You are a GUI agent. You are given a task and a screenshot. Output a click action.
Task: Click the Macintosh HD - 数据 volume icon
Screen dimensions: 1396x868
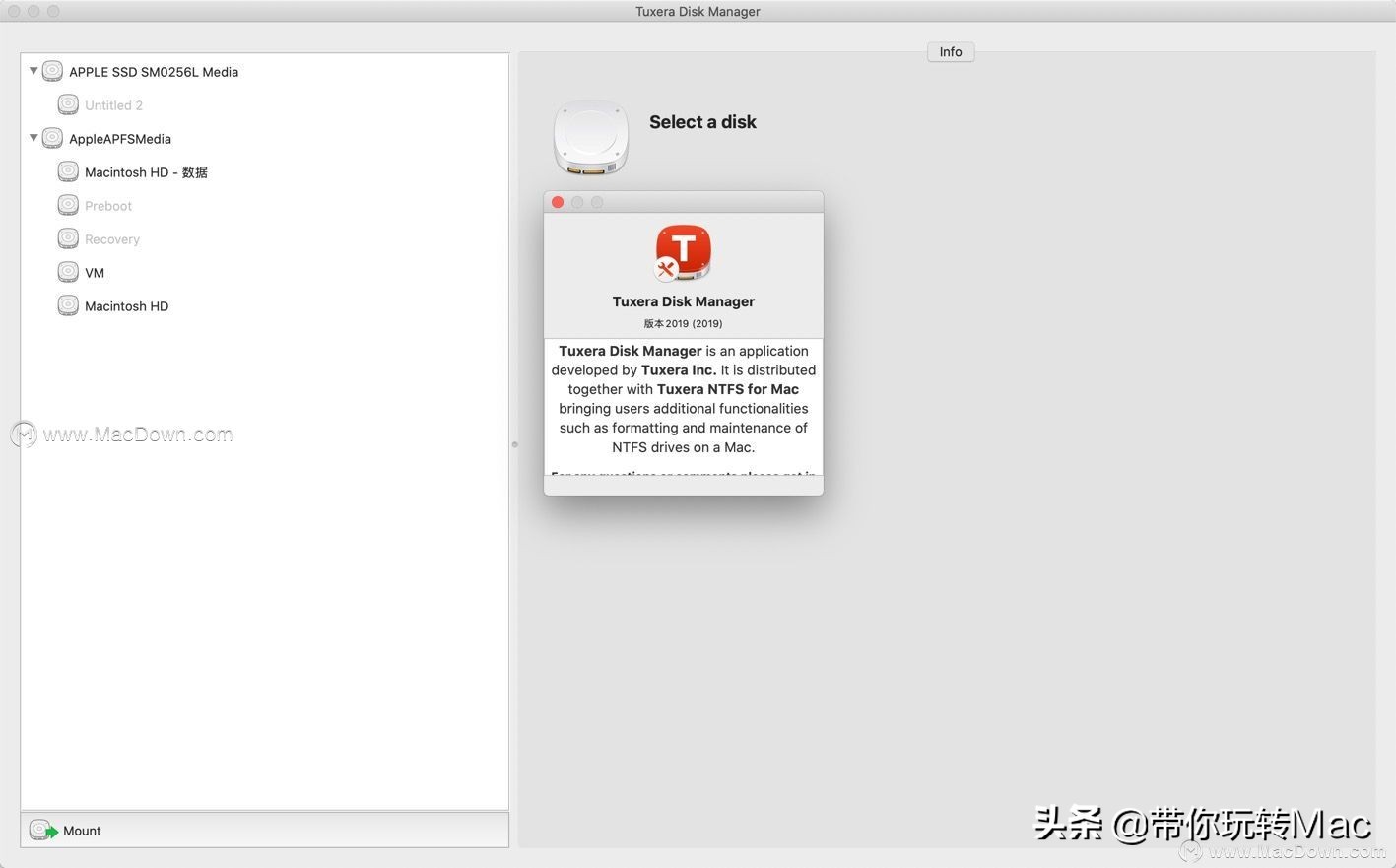pos(68,171)
